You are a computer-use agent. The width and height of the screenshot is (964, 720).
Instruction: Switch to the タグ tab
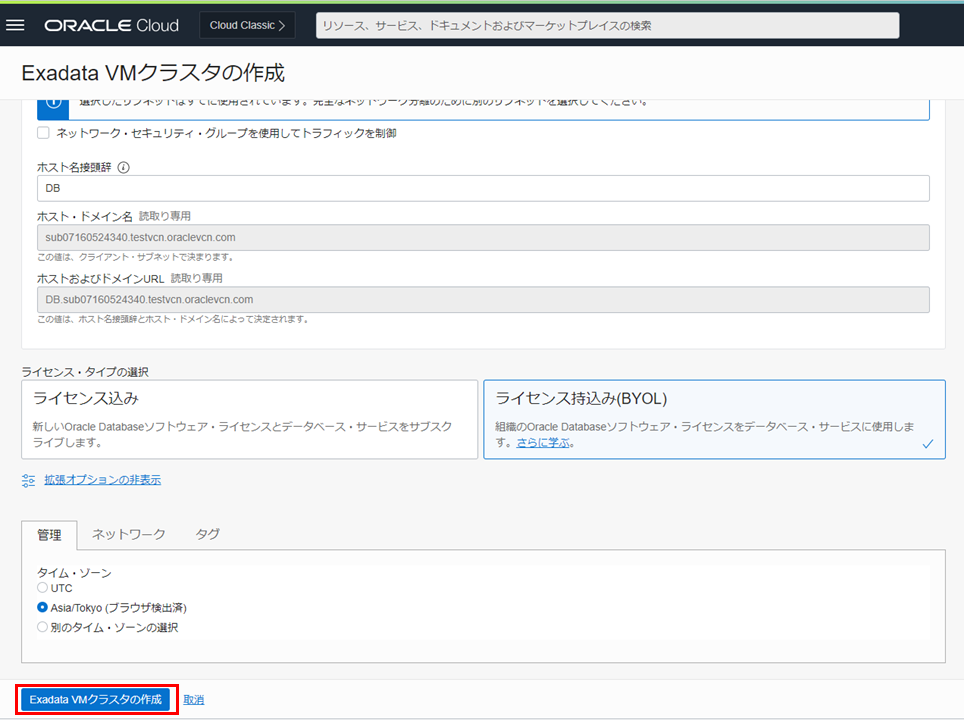point(207,534)
